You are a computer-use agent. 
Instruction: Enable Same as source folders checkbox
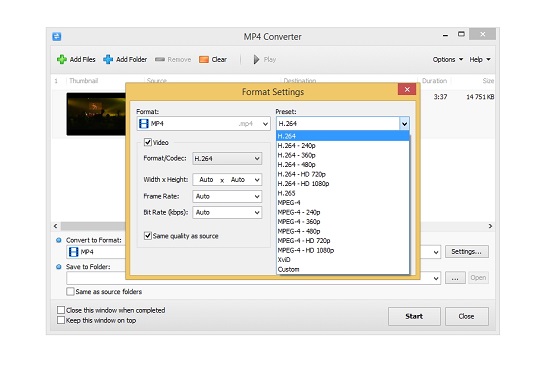point(71,291)
